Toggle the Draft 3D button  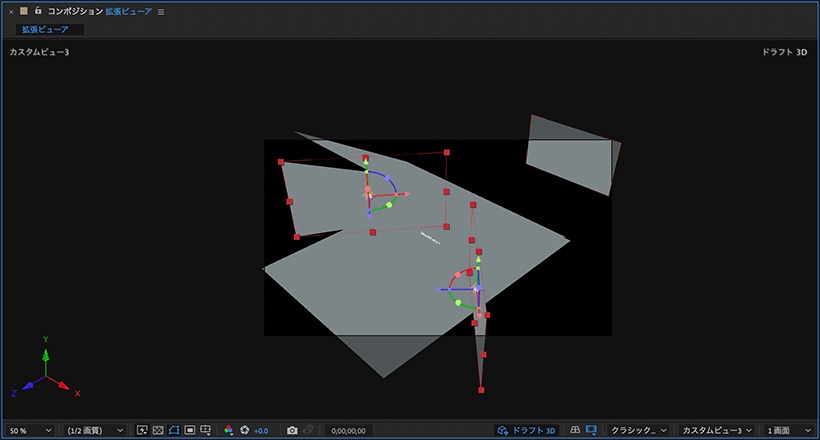(x=526, y=430)
